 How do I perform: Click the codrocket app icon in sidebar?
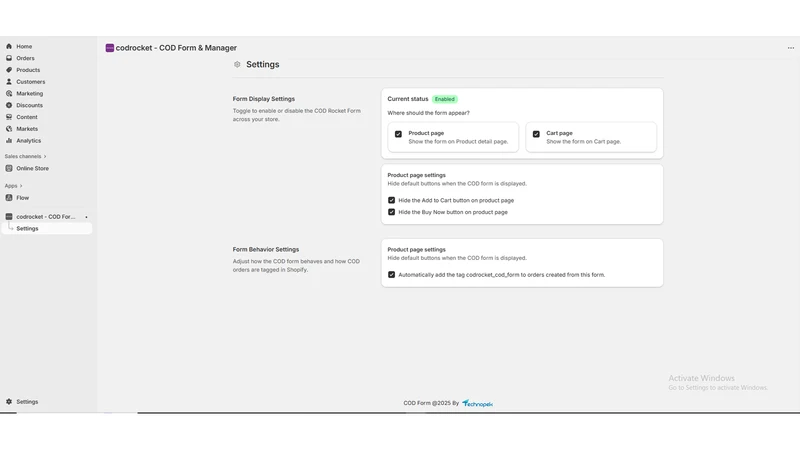(x=9, y=217)
